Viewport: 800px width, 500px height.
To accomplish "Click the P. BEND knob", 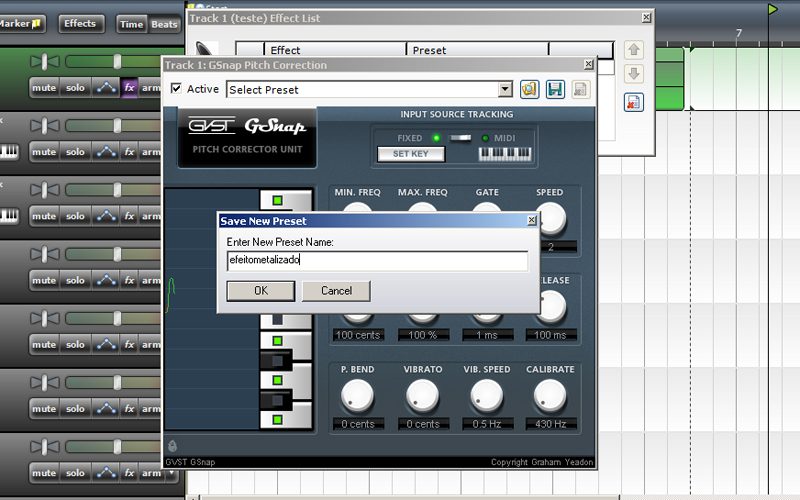I will (357, 395).
